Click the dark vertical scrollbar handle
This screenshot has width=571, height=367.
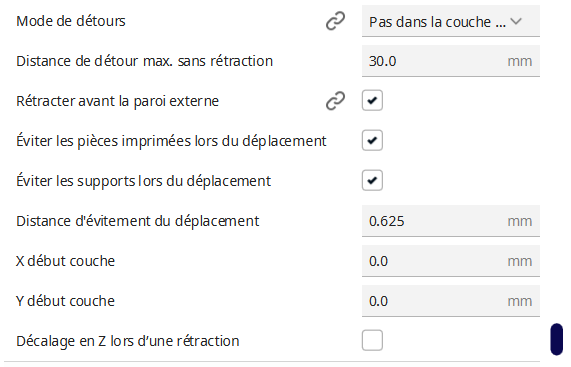tap(556, 339)
